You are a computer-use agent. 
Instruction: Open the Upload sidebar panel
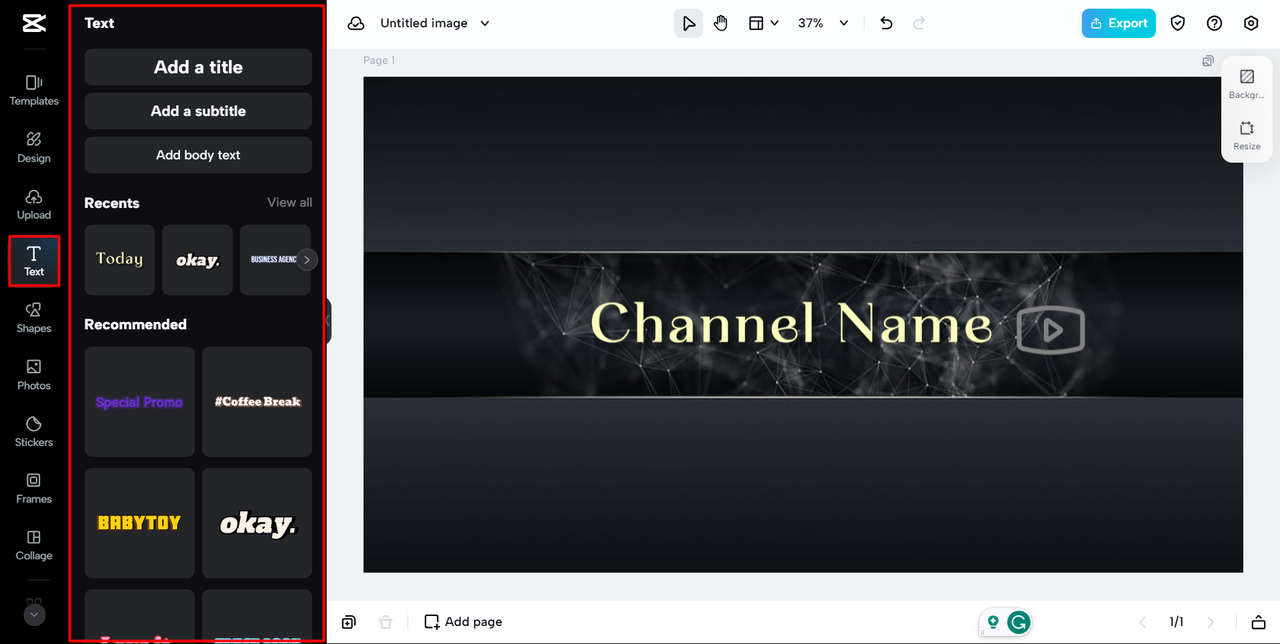pyautogui.click(x=34, y=203)
